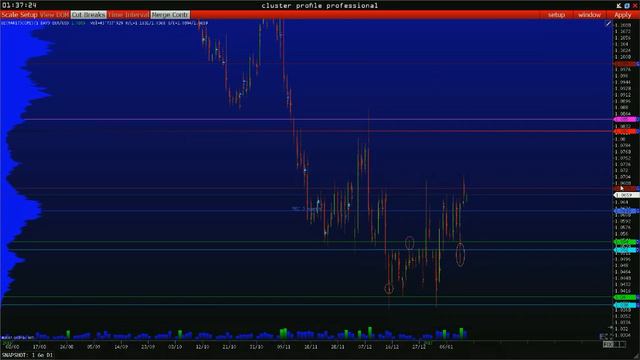This screenshot has height=360, width=640.
Task: Click the 07/12 date label on time axis
Action: (x=364, y=347)
